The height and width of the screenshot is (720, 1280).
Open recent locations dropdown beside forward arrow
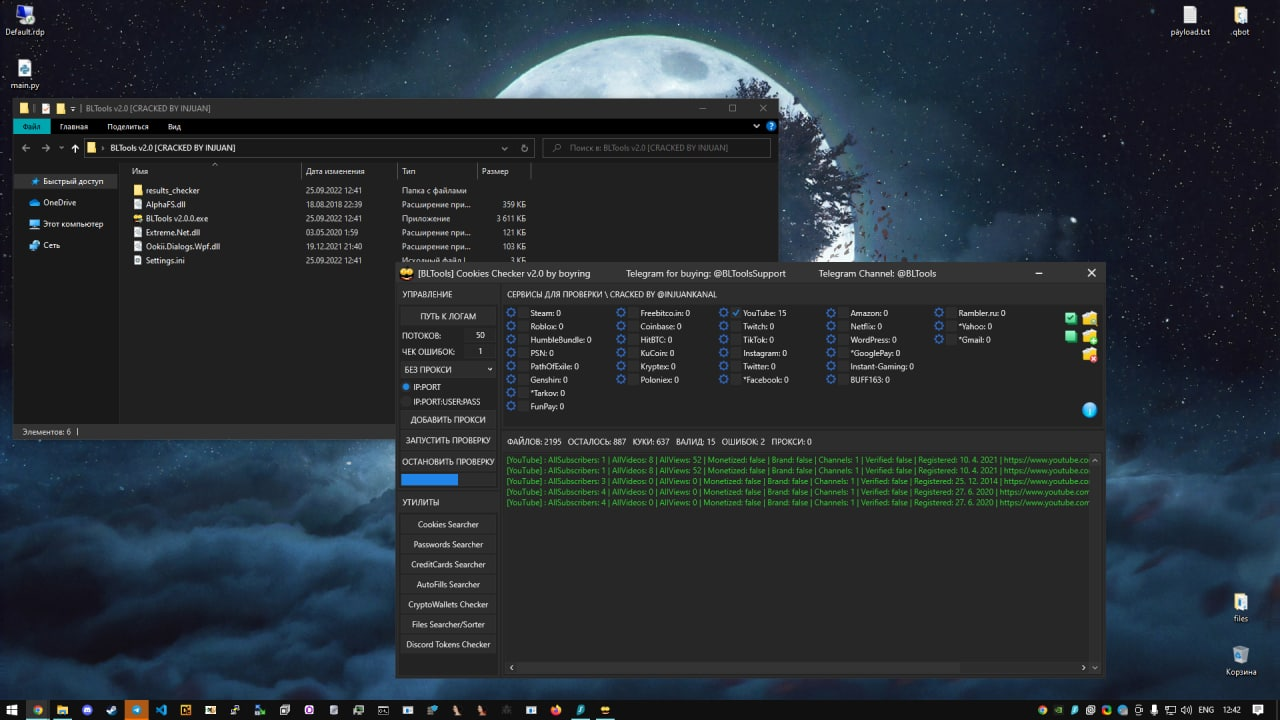click(x=61, y=148)
